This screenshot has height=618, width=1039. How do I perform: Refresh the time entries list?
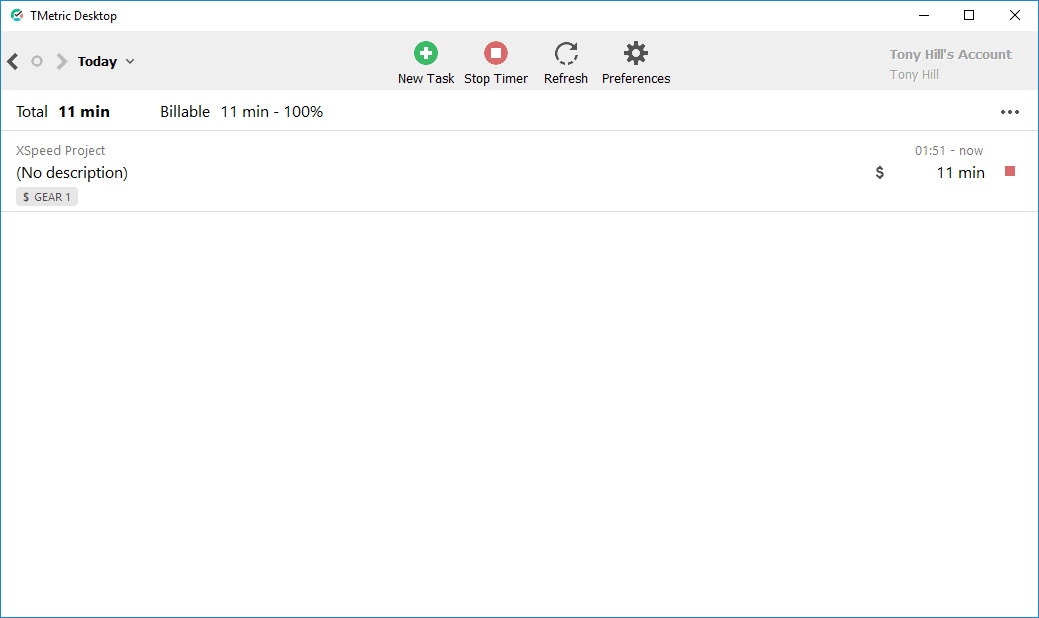(566, 54)
